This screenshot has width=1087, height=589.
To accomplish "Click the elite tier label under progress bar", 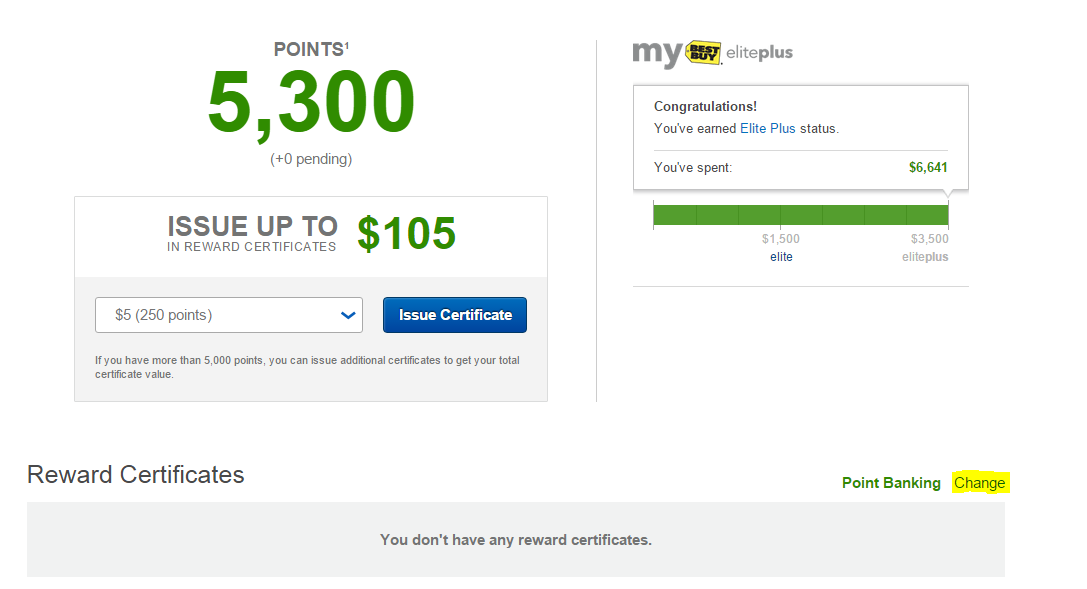I will point(781,257).
